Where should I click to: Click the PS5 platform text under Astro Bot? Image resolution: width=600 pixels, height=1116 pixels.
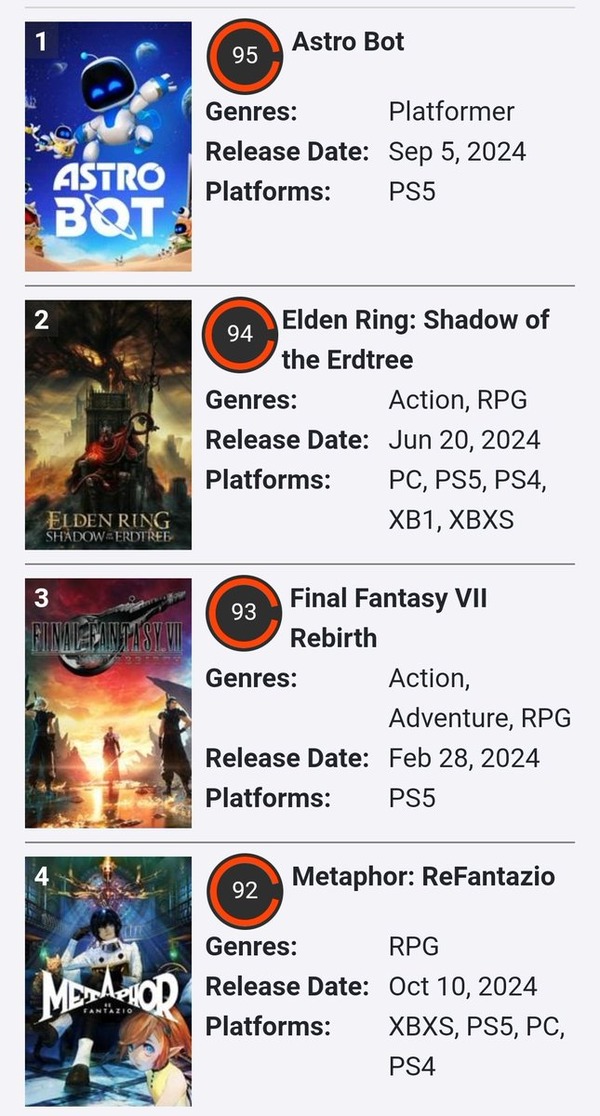coord(412,191)
